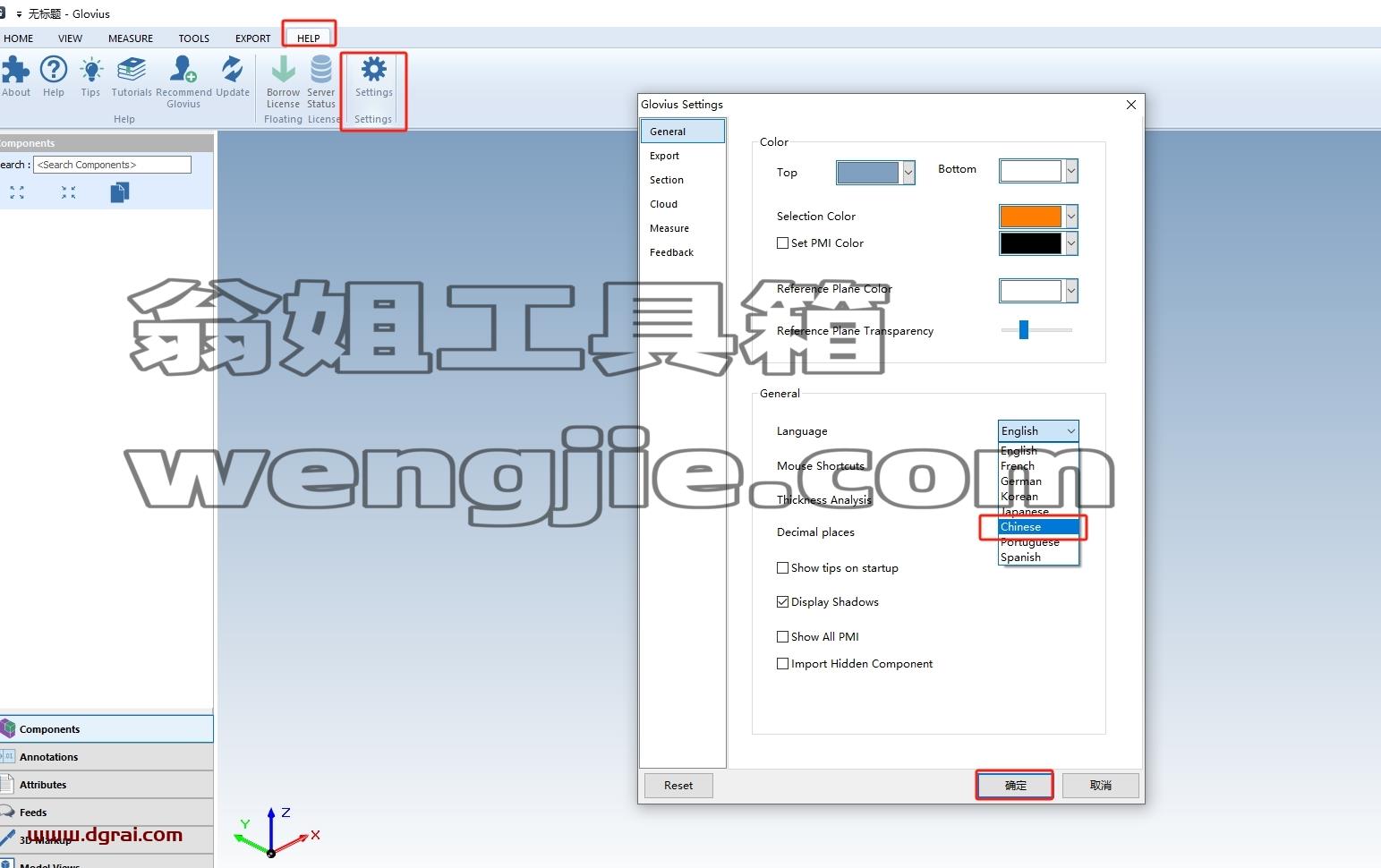The height and width of the screenshot is (868, 1381).
Task: Check Server Status icon
Action: pos(320,70)
